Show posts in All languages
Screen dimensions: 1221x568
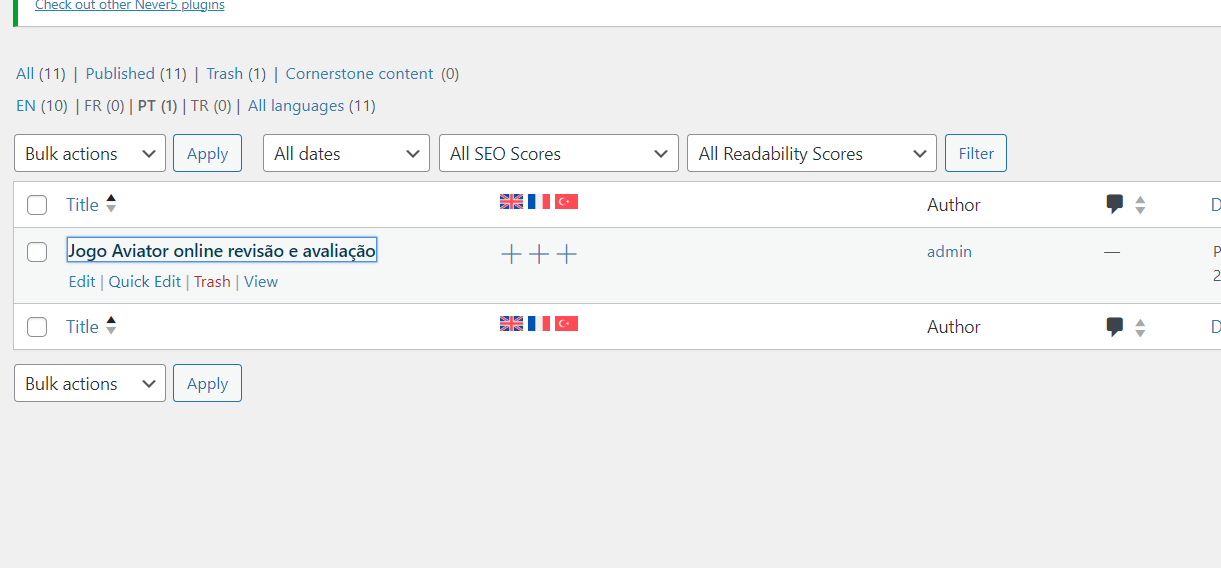pyautogui.click(x=296, y=106)
